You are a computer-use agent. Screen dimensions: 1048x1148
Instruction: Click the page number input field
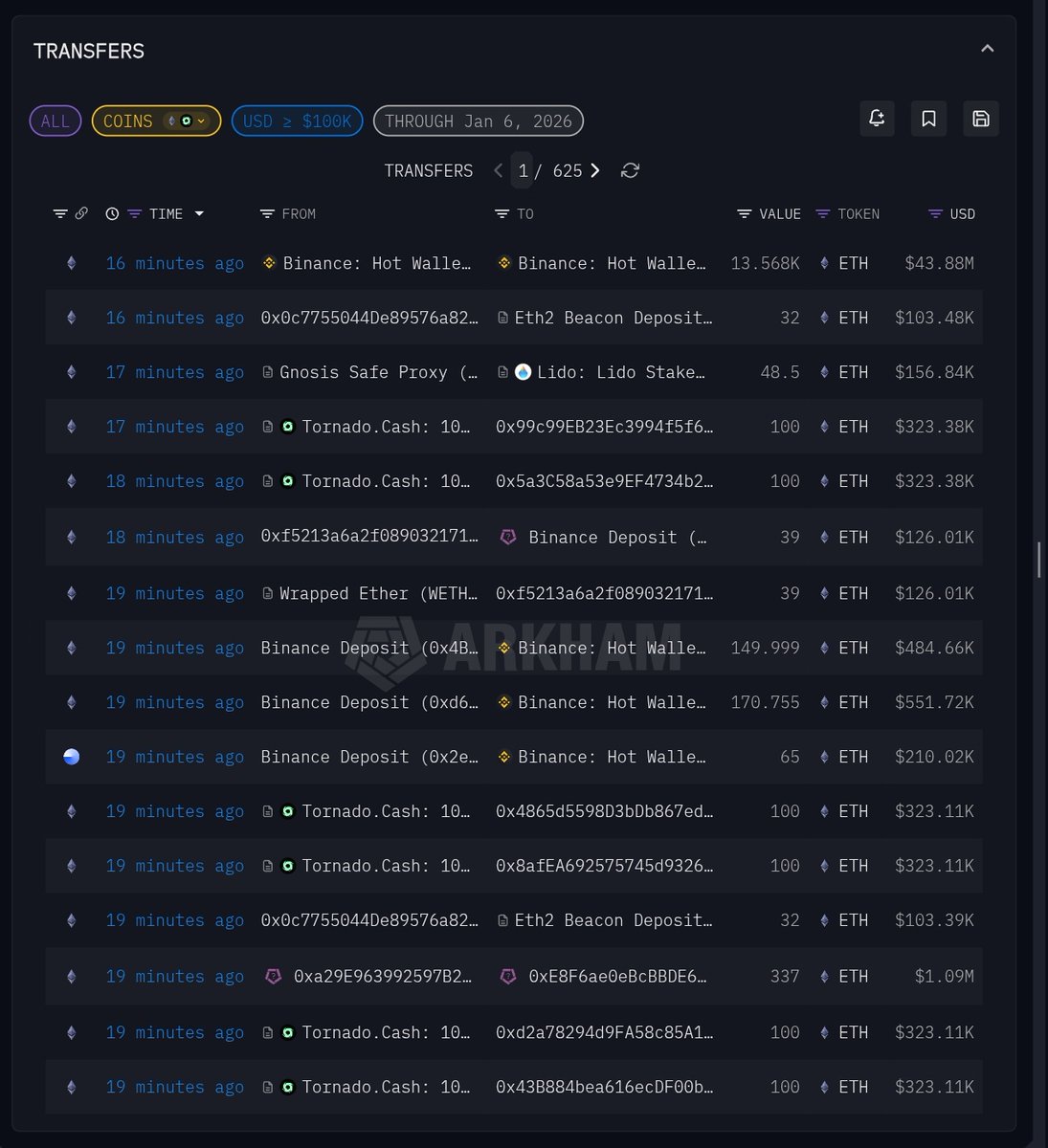522,170
